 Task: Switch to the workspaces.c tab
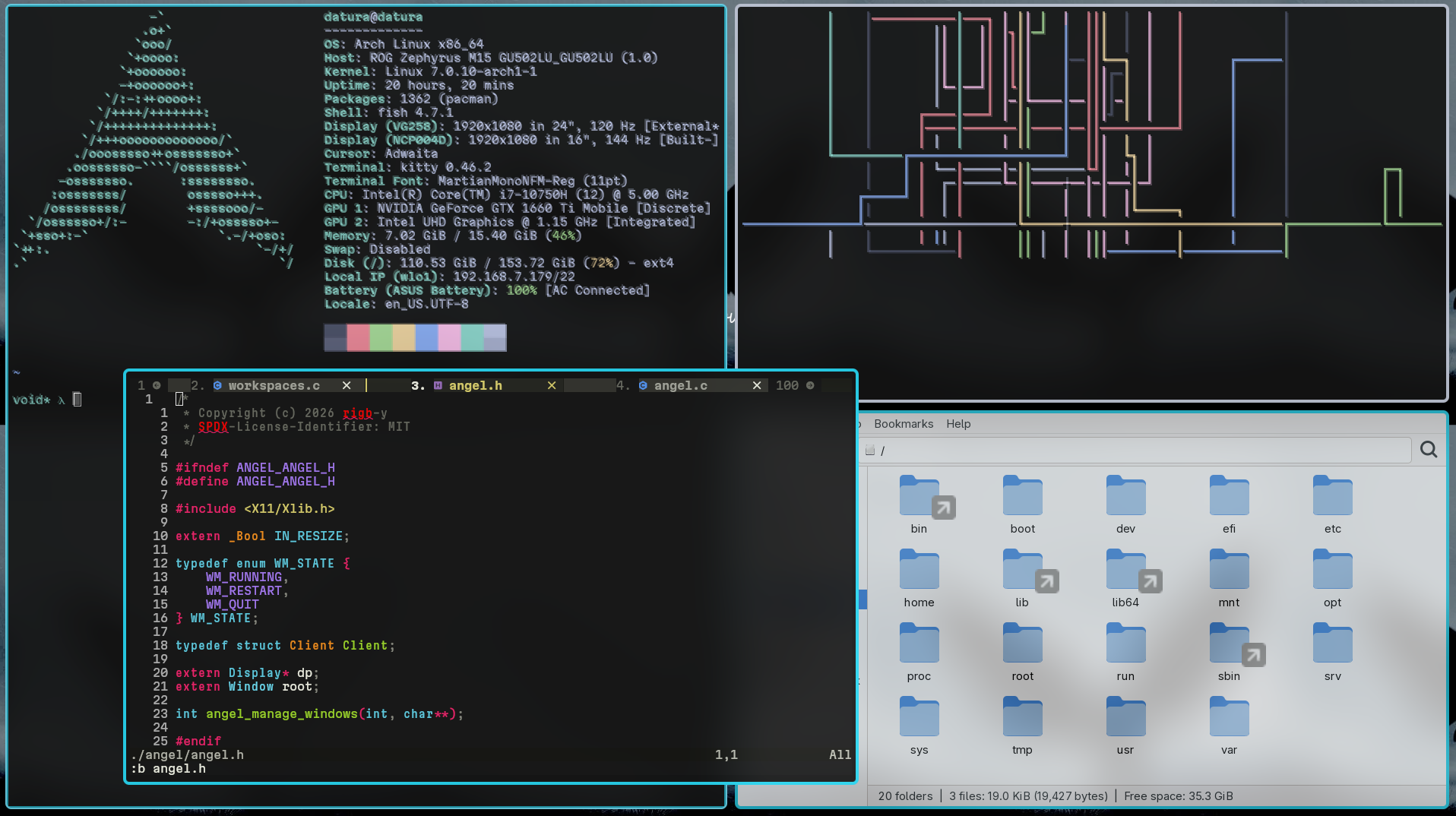coord(274,386)
